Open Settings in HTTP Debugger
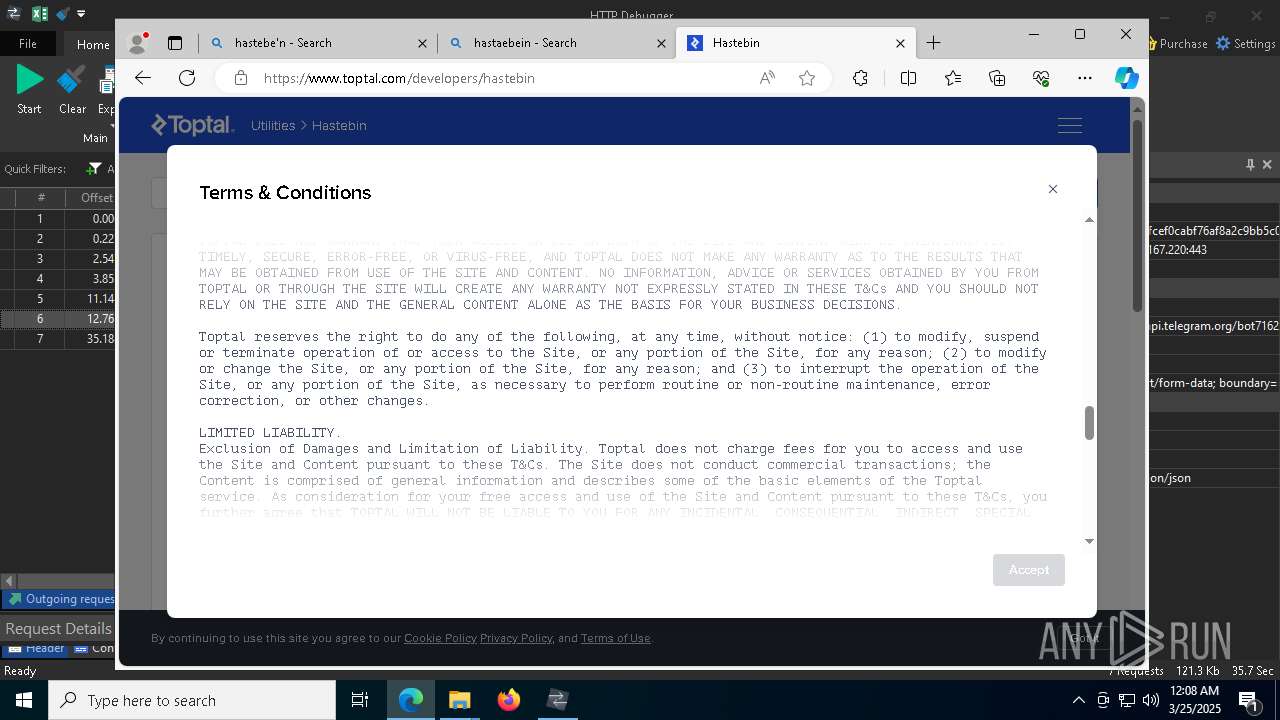Screen dimensions: 1280x720 pos(1246,44)
